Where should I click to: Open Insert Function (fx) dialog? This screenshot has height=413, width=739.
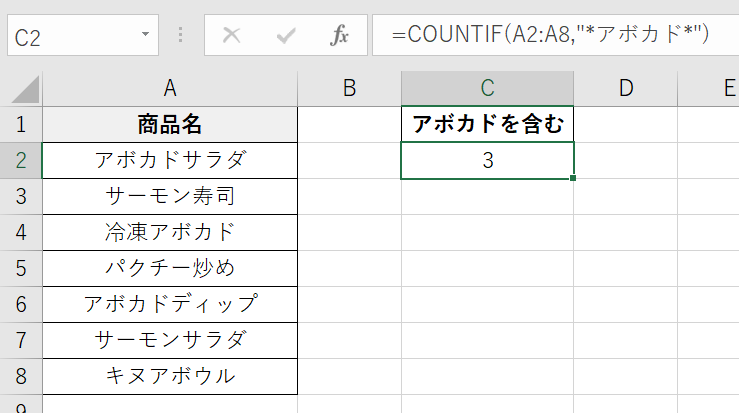click(x=340, y=35)
